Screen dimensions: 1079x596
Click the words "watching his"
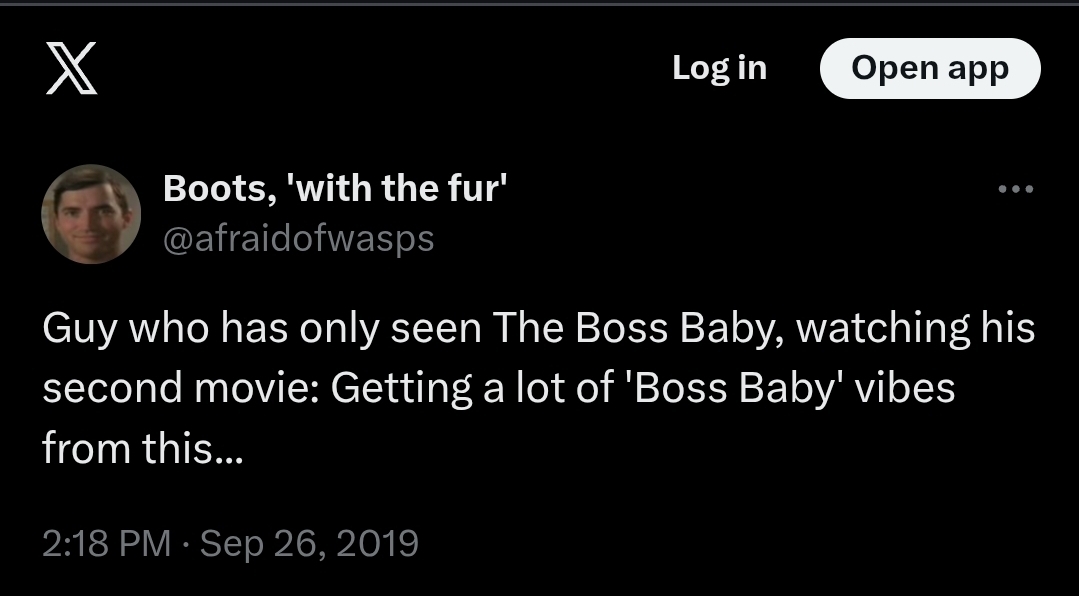pos(915,328)
